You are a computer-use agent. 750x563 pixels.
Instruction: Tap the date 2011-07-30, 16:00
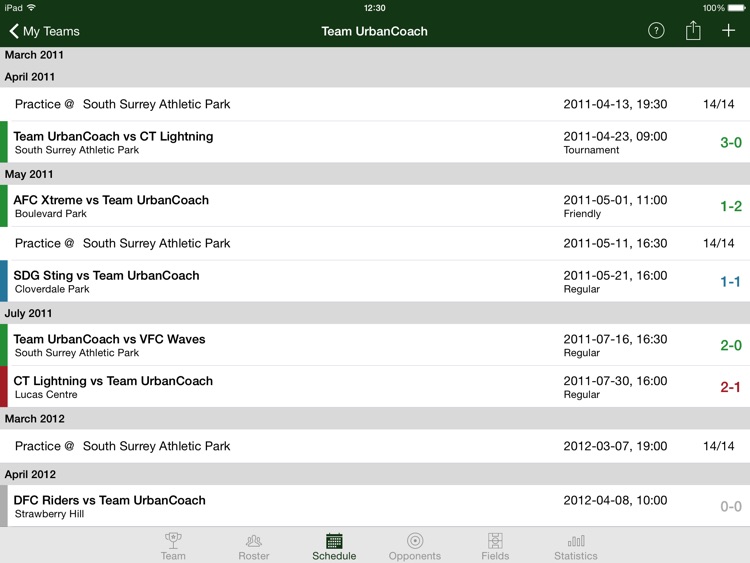coord(615,381)
